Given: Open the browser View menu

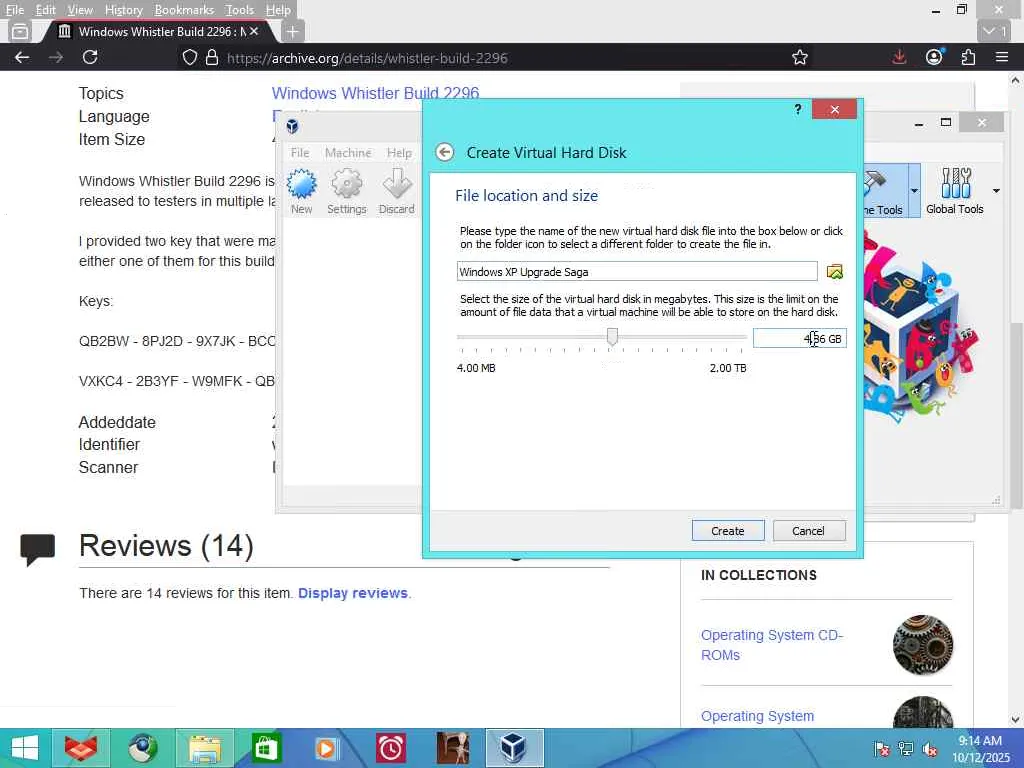Looking at the screenshot, I should pos(80,10).
